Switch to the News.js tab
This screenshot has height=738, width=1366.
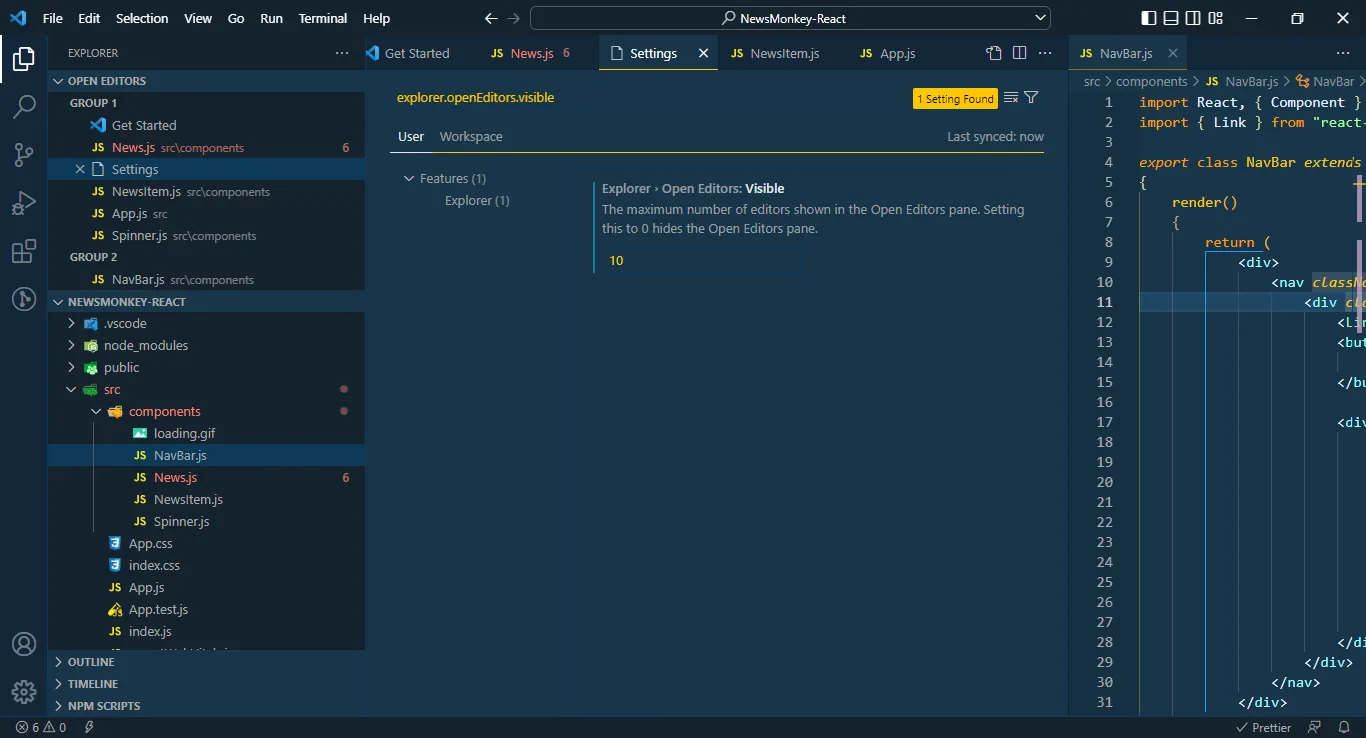tap(532, 53)
